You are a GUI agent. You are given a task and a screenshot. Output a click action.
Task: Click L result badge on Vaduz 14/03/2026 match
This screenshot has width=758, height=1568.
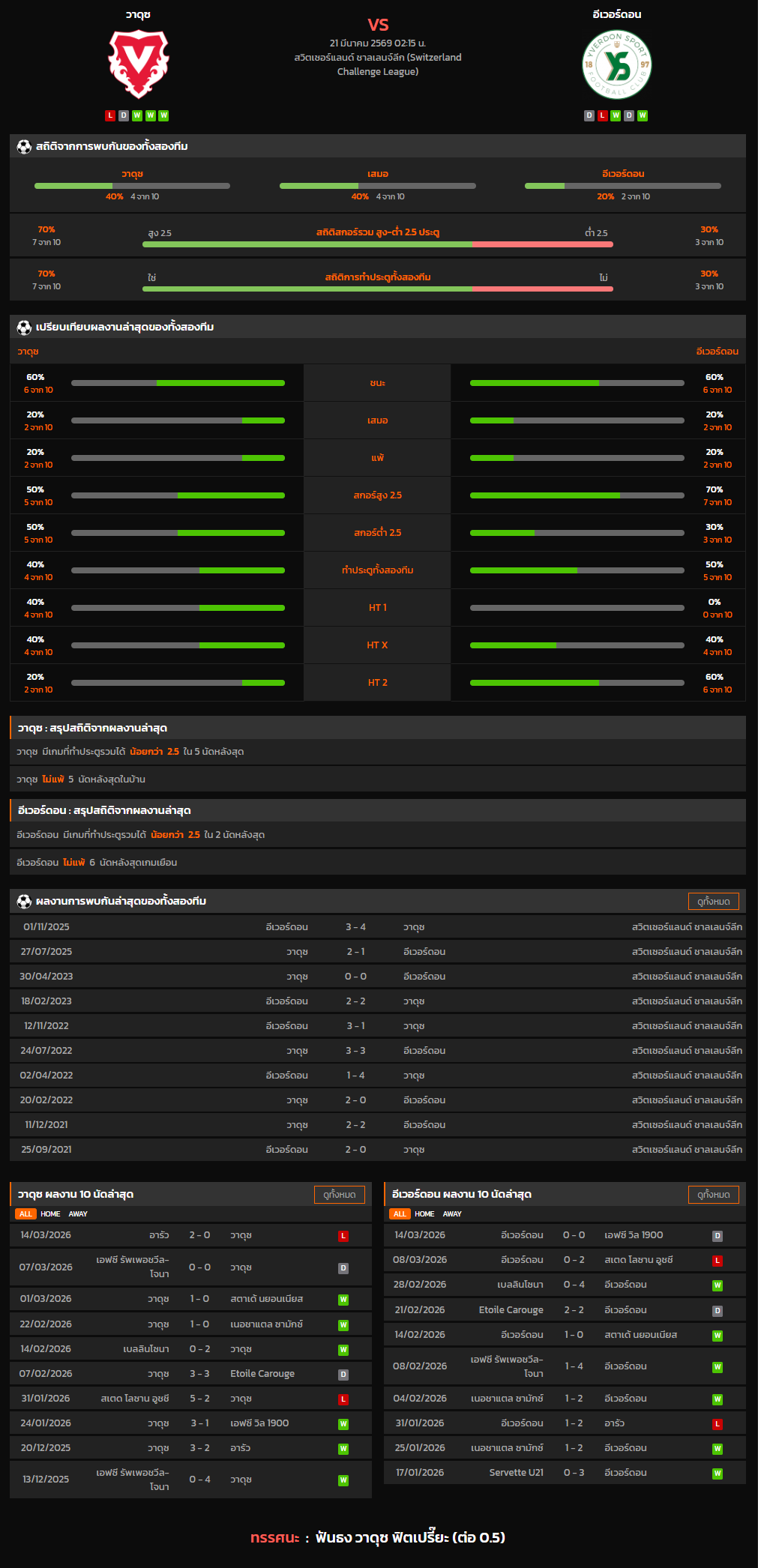pyautogui.click(x=343, y=1236)
